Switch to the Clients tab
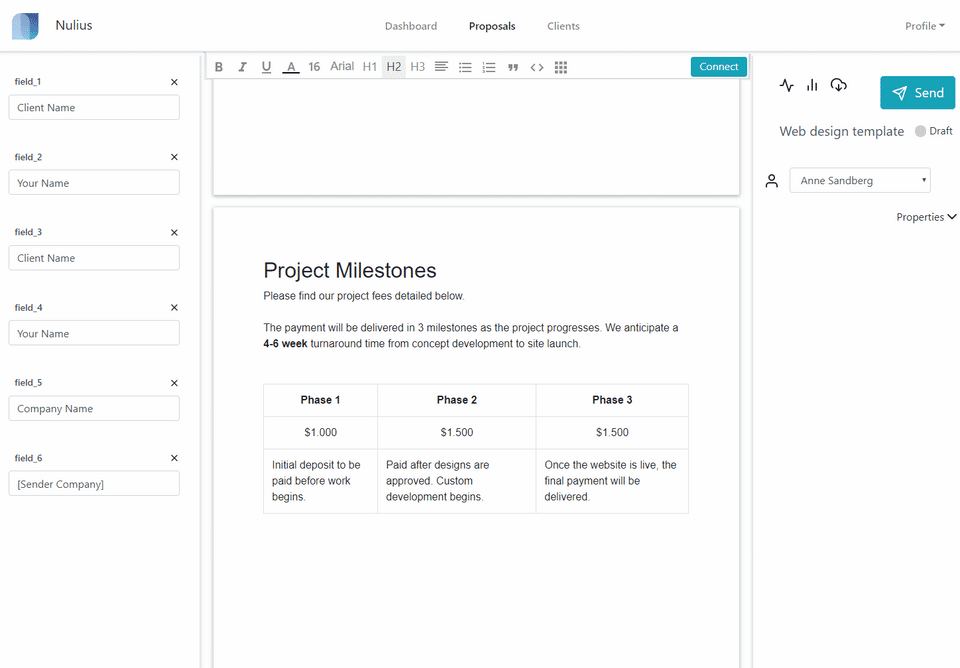 click(x=563, y=26)
